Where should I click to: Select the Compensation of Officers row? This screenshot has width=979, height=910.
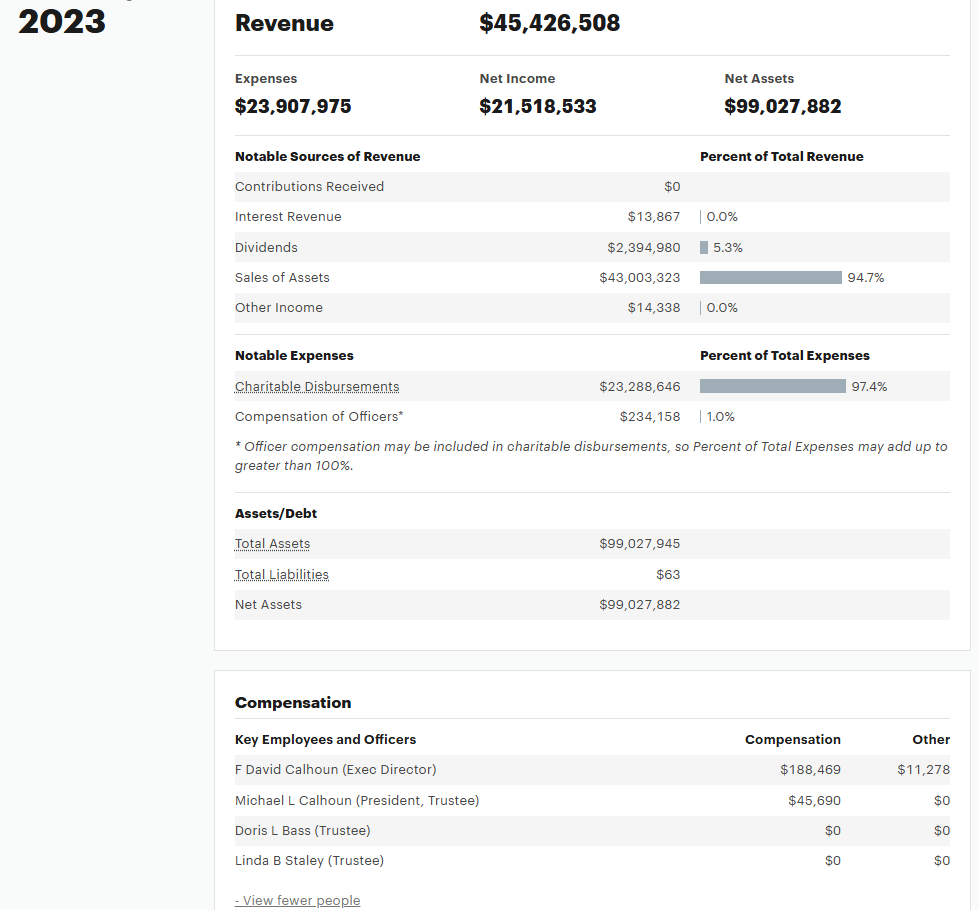592,417
